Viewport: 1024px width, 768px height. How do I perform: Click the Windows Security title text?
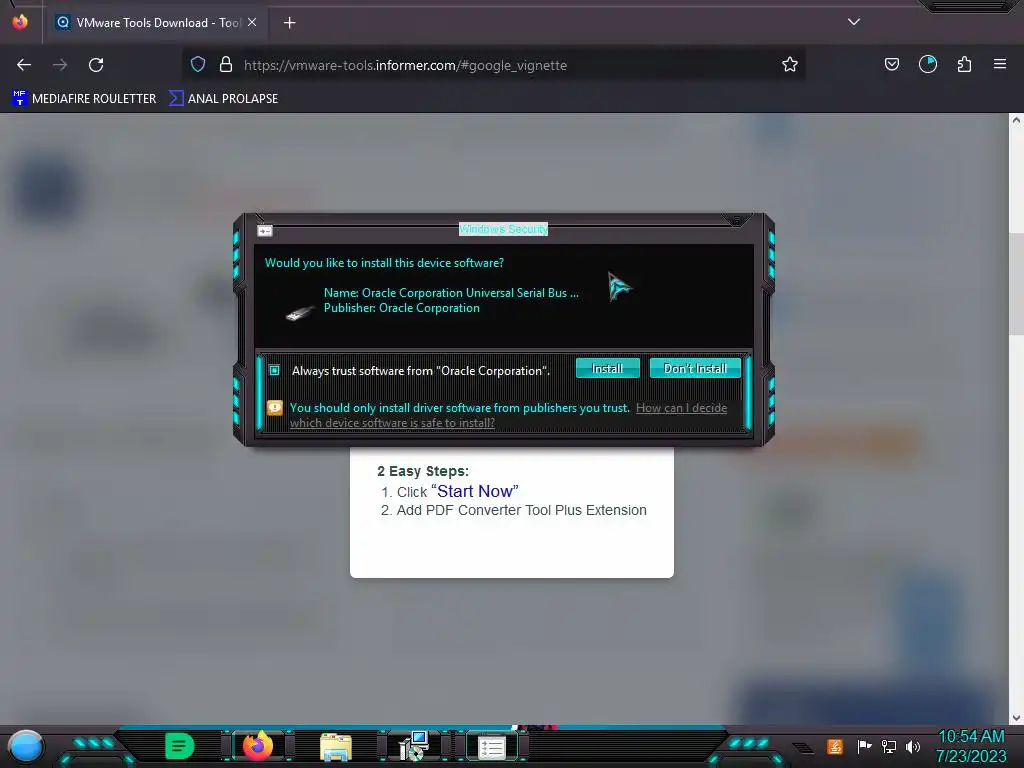point(504,229)
